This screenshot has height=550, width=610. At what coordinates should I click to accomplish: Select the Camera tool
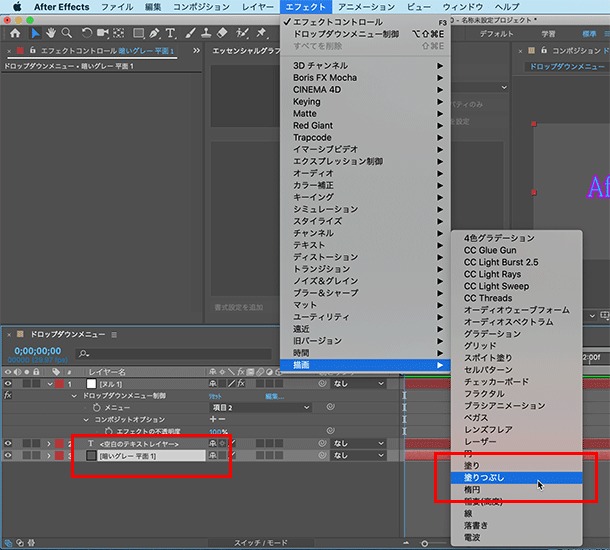[102, 33]
